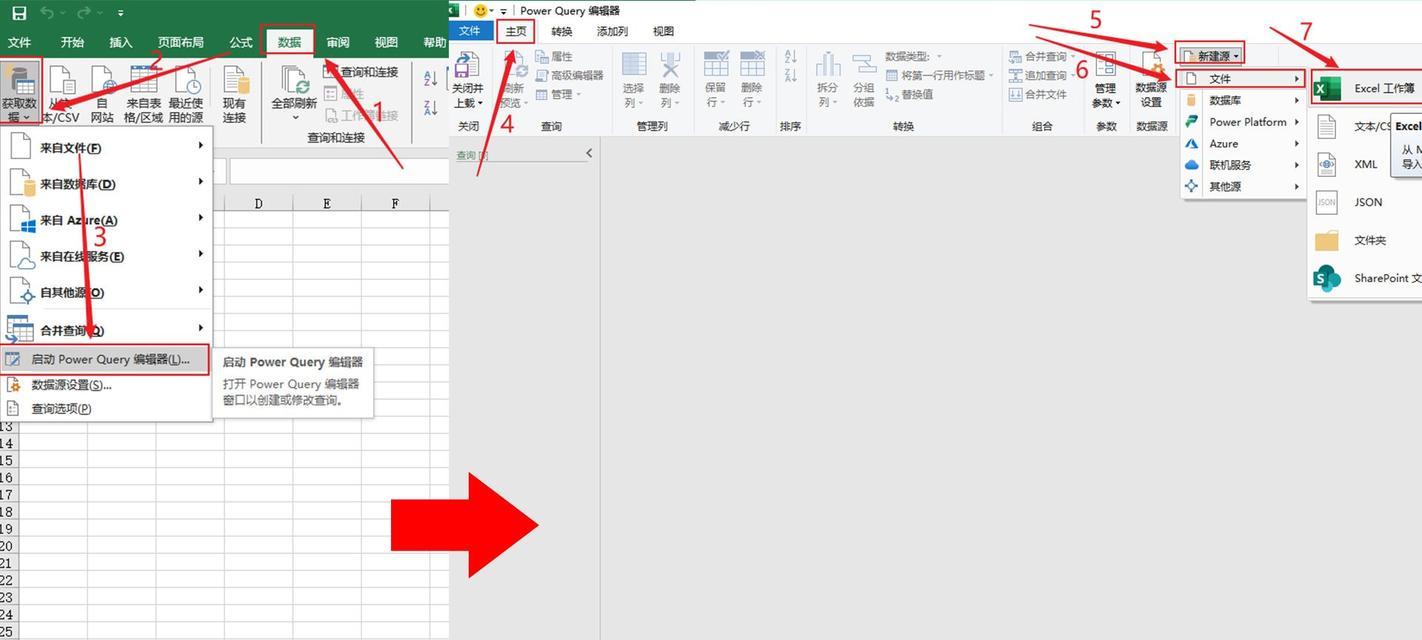The height and width of the screenshot is (640, 1422).
Task: Open the 新建源 dropdown in Power Query
Action: click(1211, 56)
